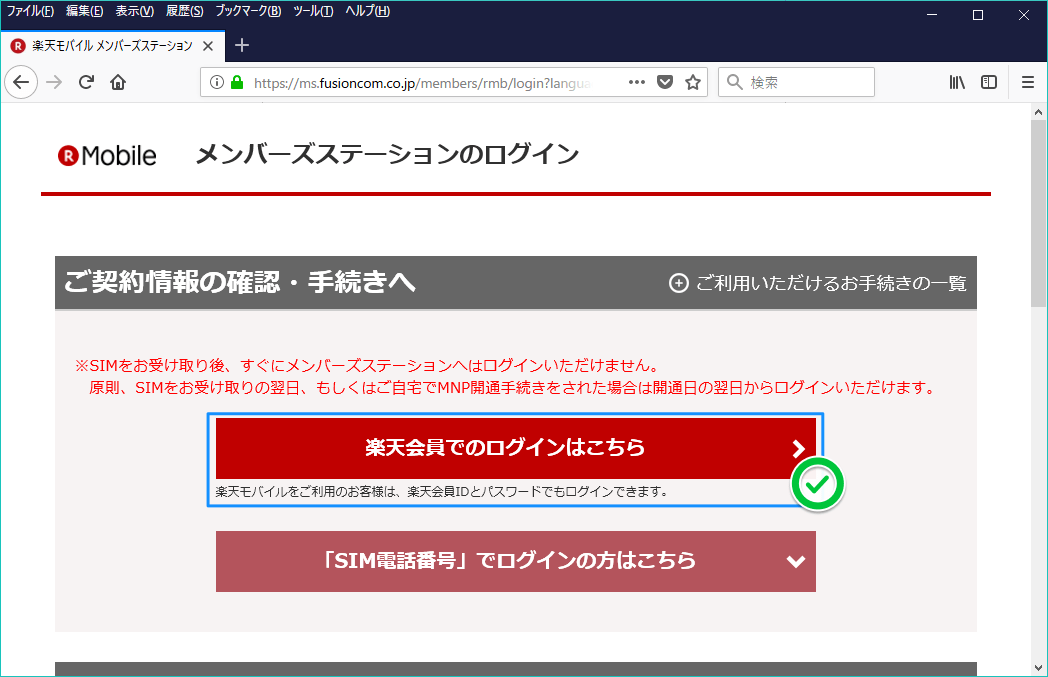Open the ツール(T) menu
The image size is (1048, 677).
point(313,11)
